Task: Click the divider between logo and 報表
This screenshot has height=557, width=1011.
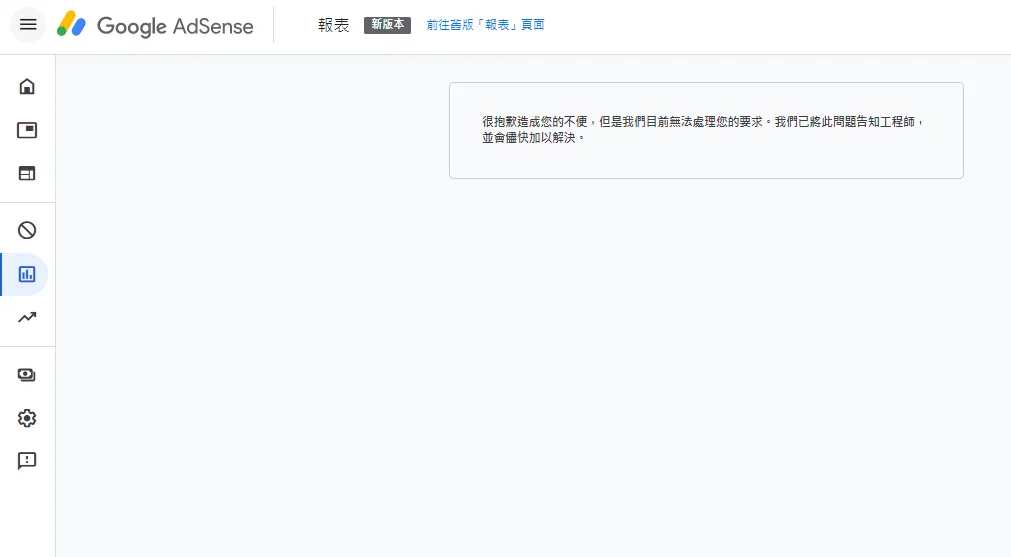Action: click(273, 26)
